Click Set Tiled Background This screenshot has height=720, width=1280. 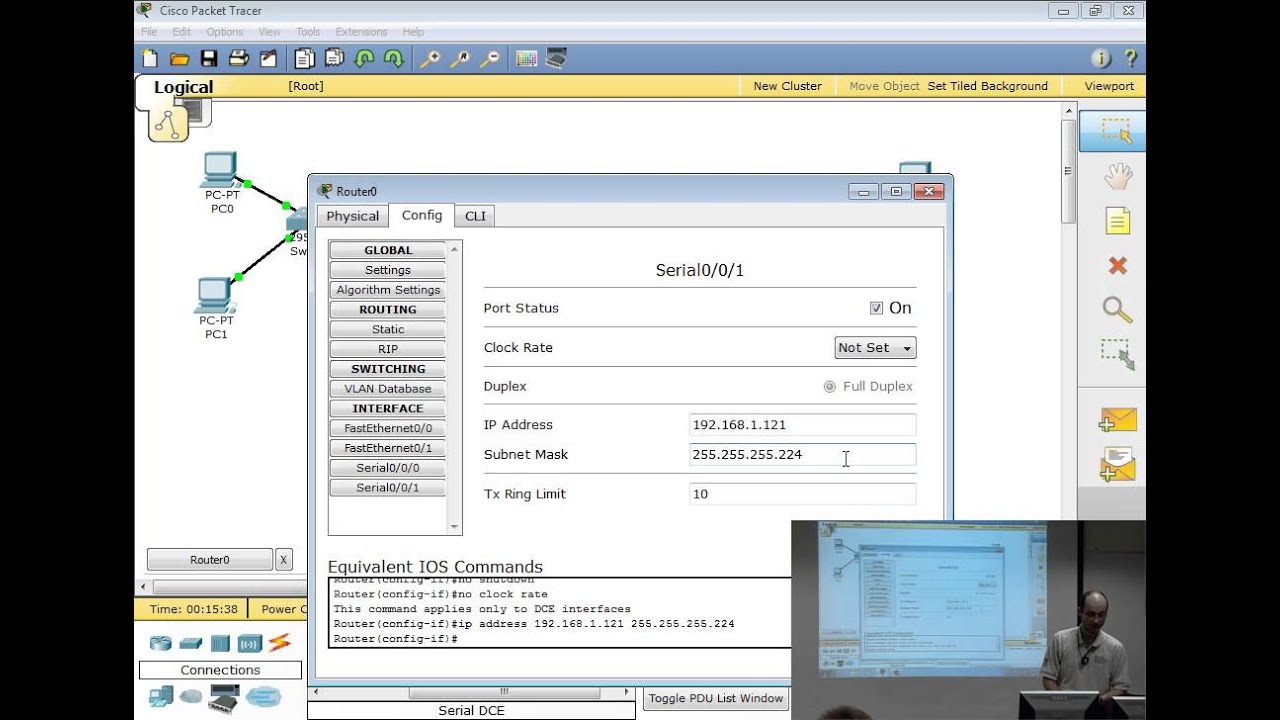point(988,86)
